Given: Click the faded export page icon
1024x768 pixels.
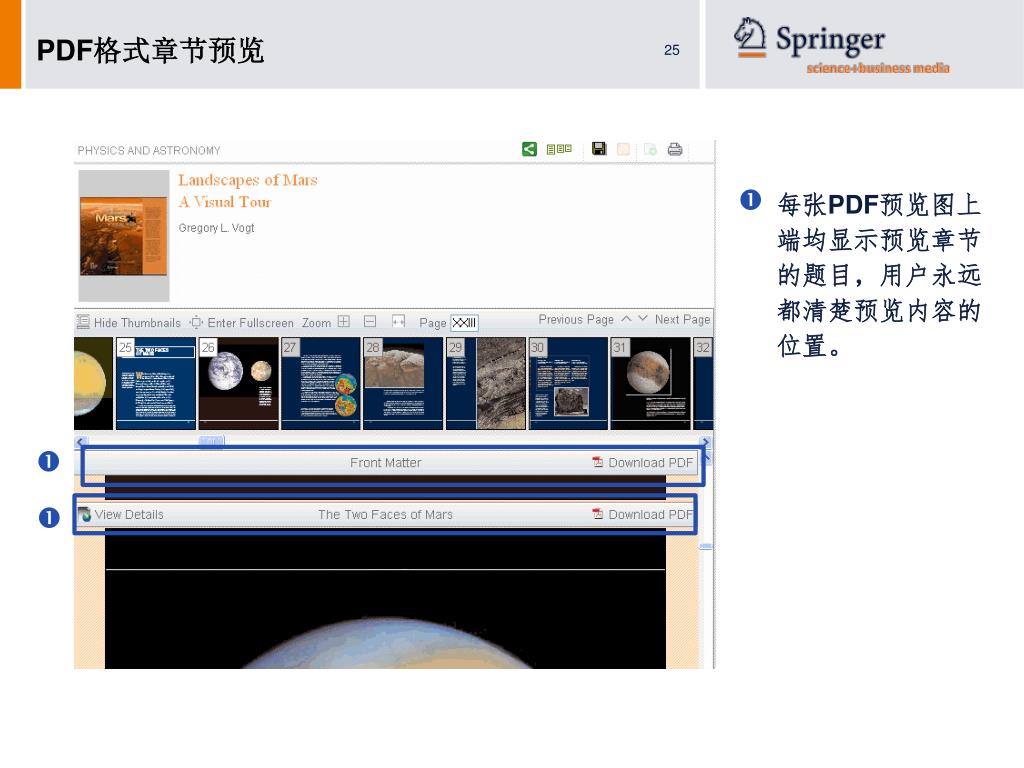Looking at the screenshot, I should click(650, 149).
